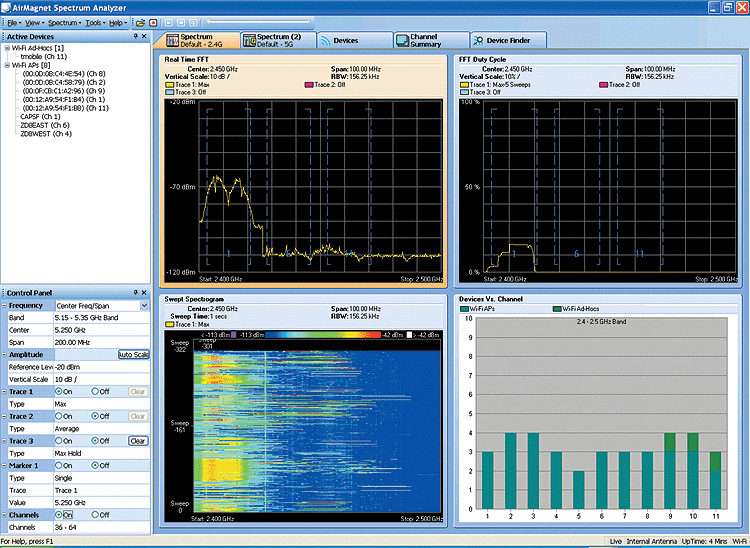Select Trace 2 Off radio button

[95, 416]
